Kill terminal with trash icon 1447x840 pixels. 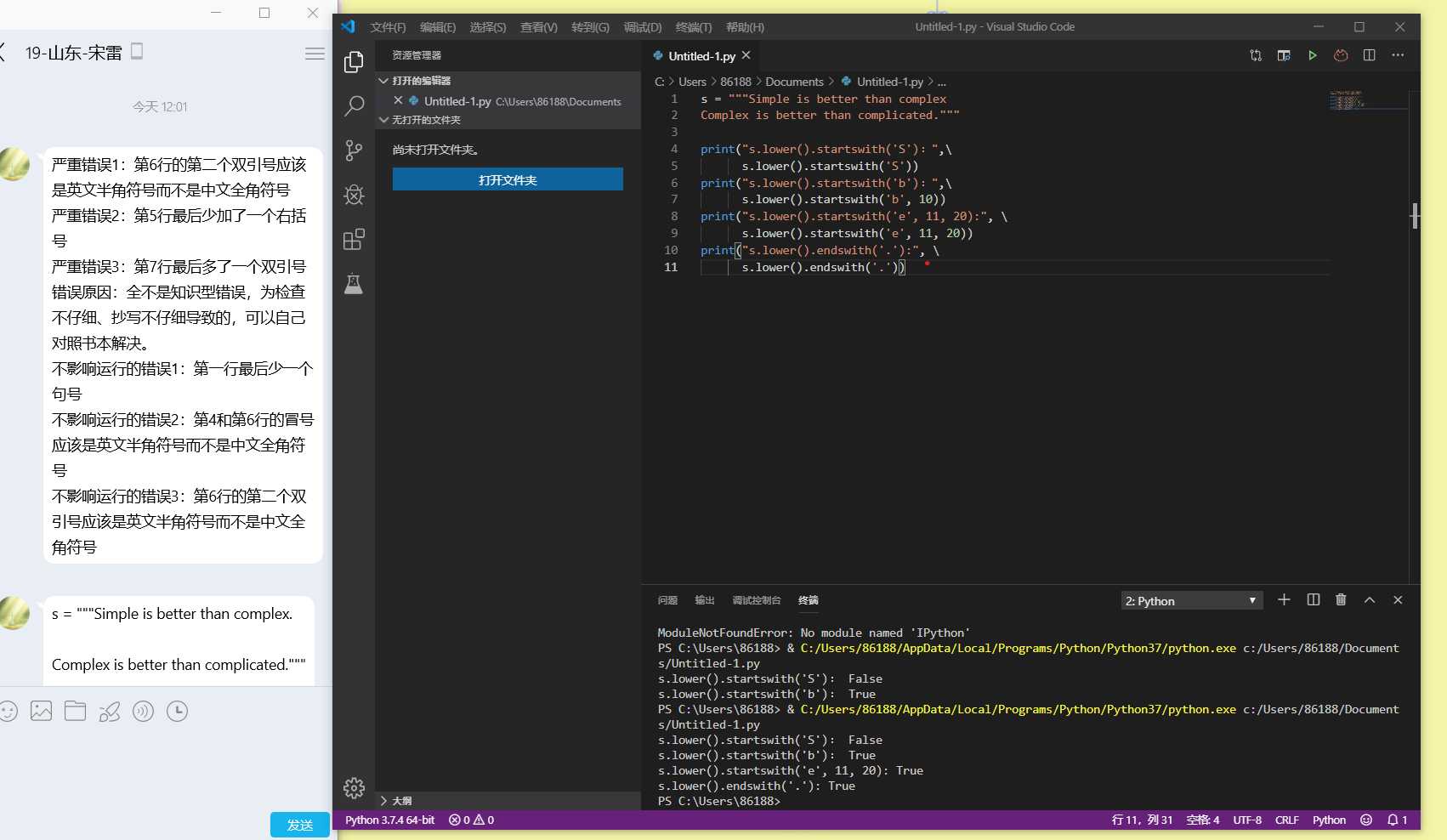pyautogui.click(x=1341, y=599)
